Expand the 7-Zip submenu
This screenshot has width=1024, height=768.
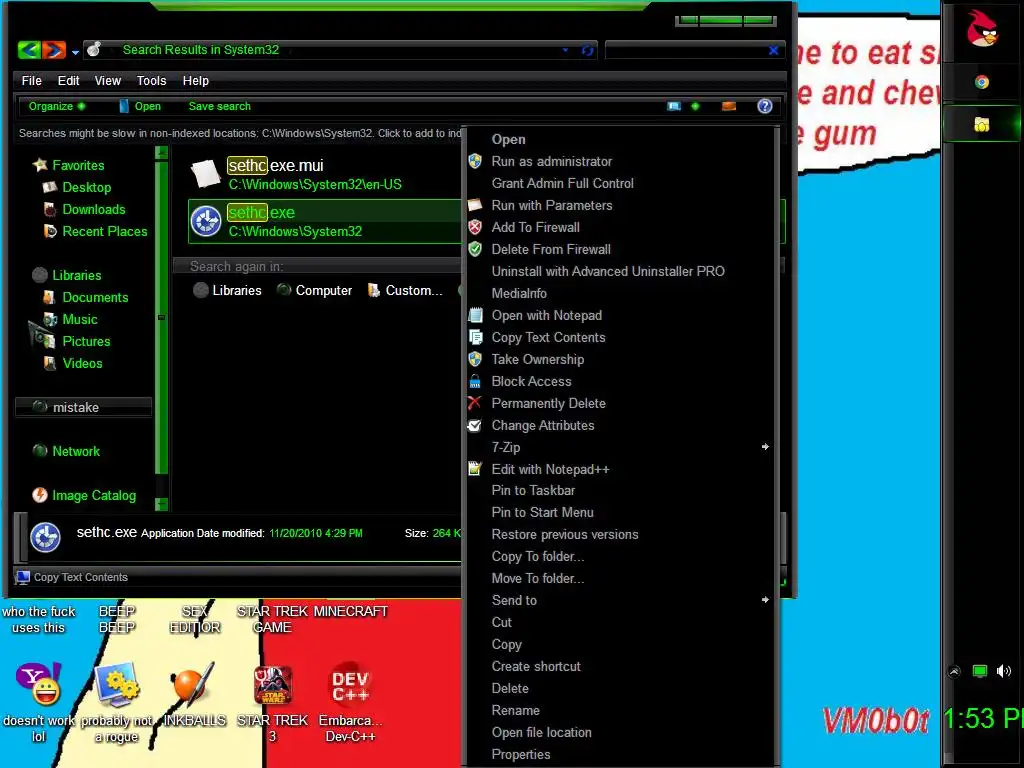621,447
